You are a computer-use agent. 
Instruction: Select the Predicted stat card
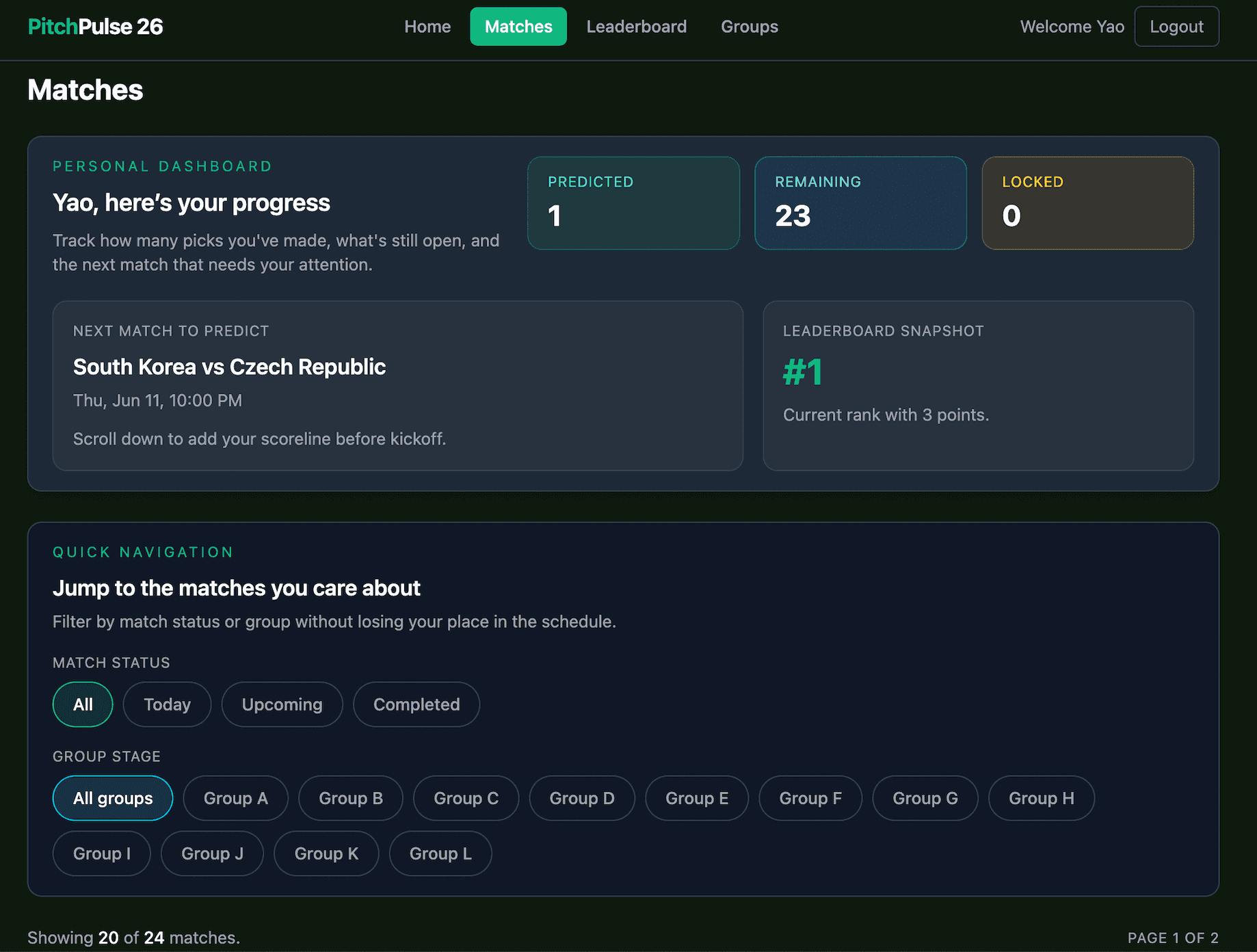pos(633,203)
